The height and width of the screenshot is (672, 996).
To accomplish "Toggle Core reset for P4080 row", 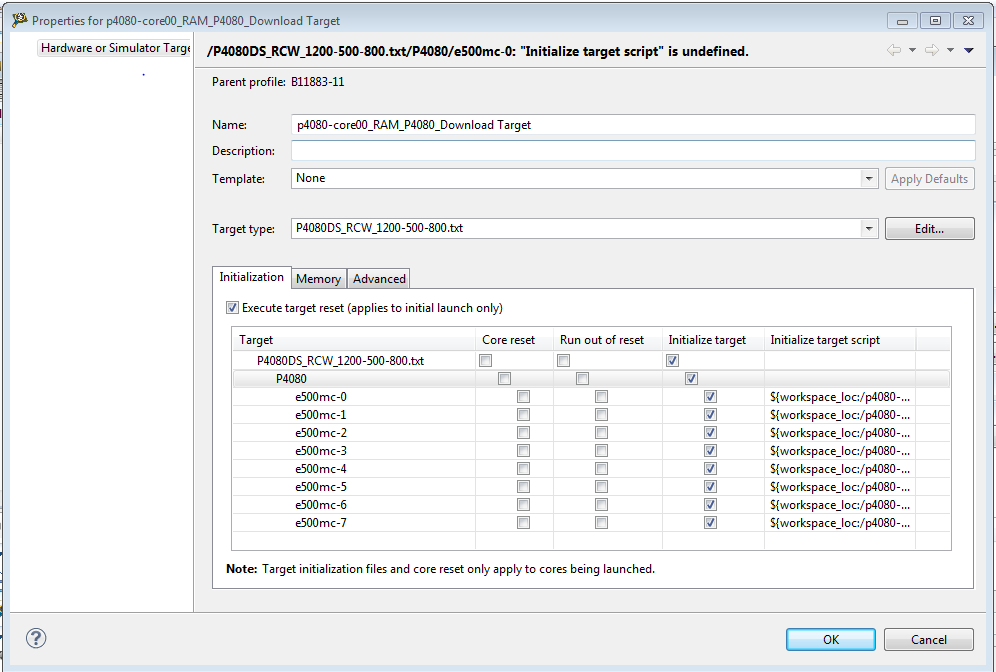I will 504,379.
